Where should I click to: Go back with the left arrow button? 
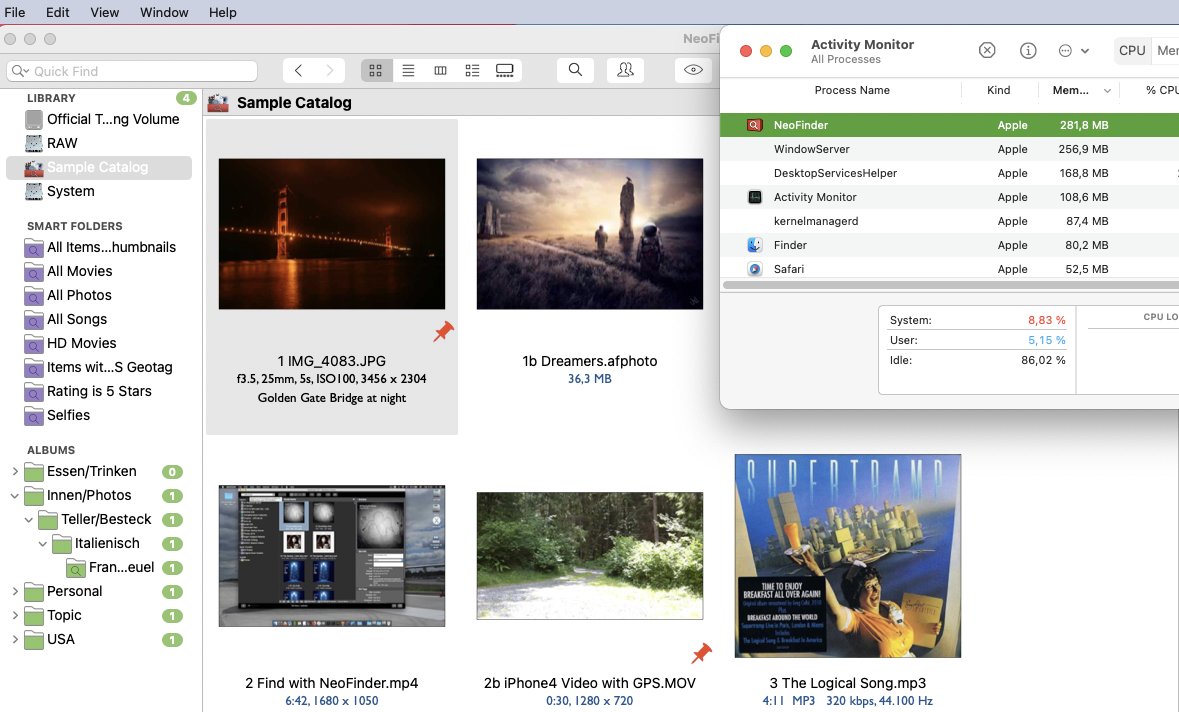[299, 71]
